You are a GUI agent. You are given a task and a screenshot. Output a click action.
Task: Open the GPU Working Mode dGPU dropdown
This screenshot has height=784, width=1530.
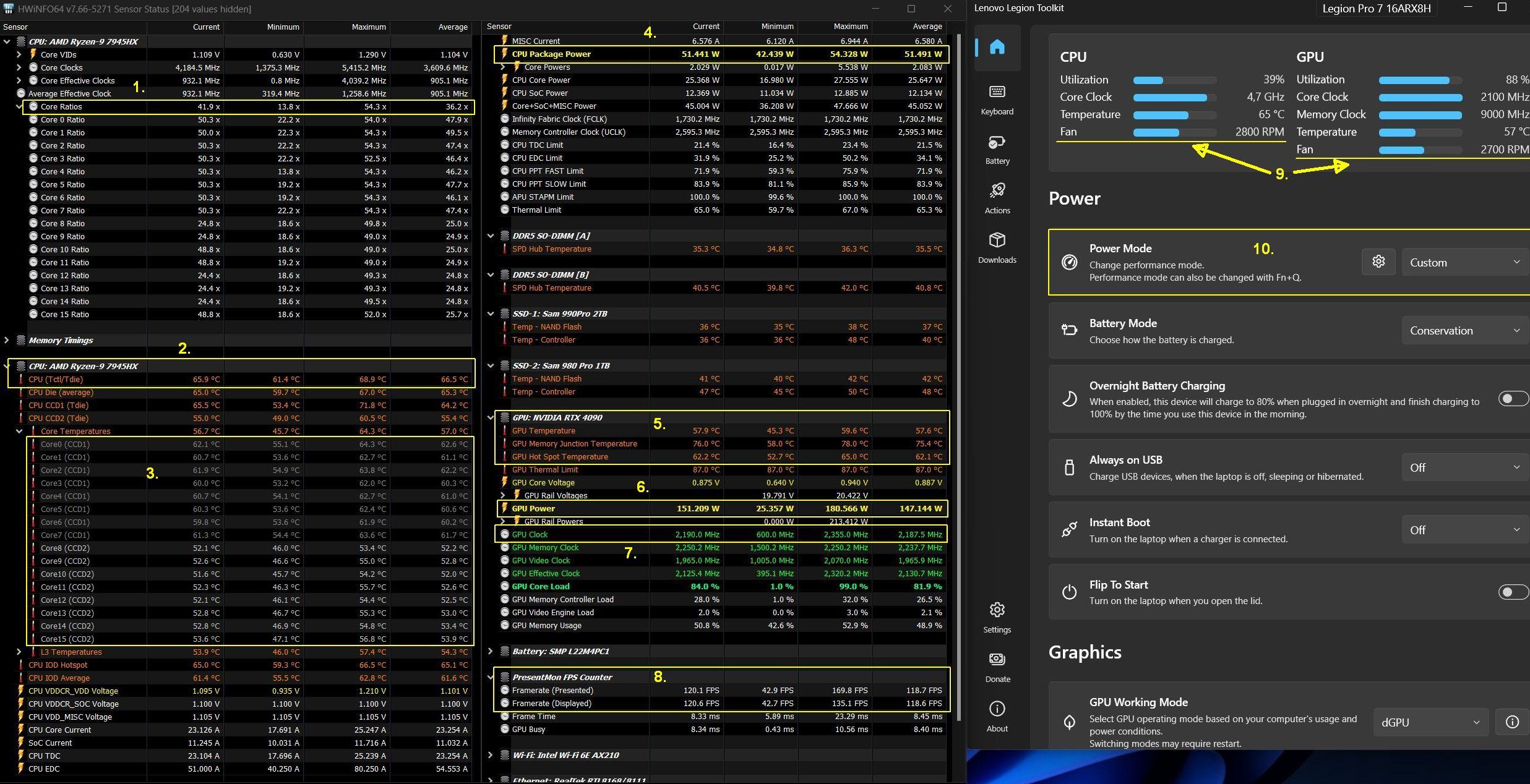click(x=1430, y=722)
